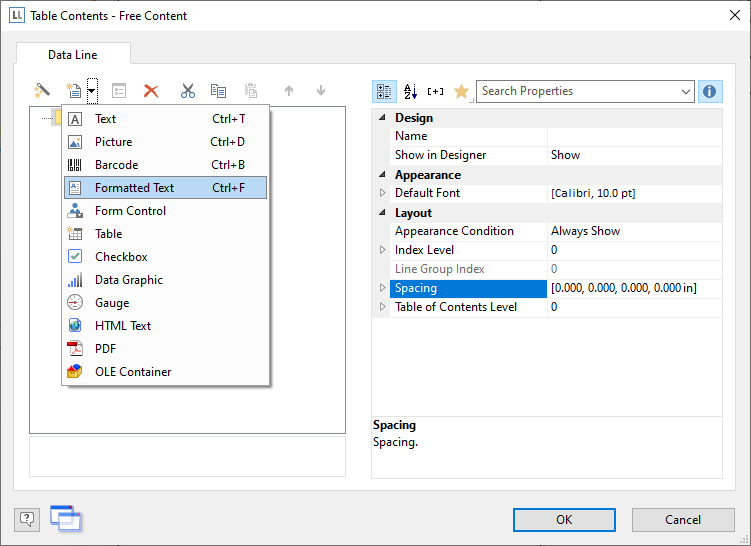
Task: Cut element with the scissors icon
Action: tap(188, 91)
